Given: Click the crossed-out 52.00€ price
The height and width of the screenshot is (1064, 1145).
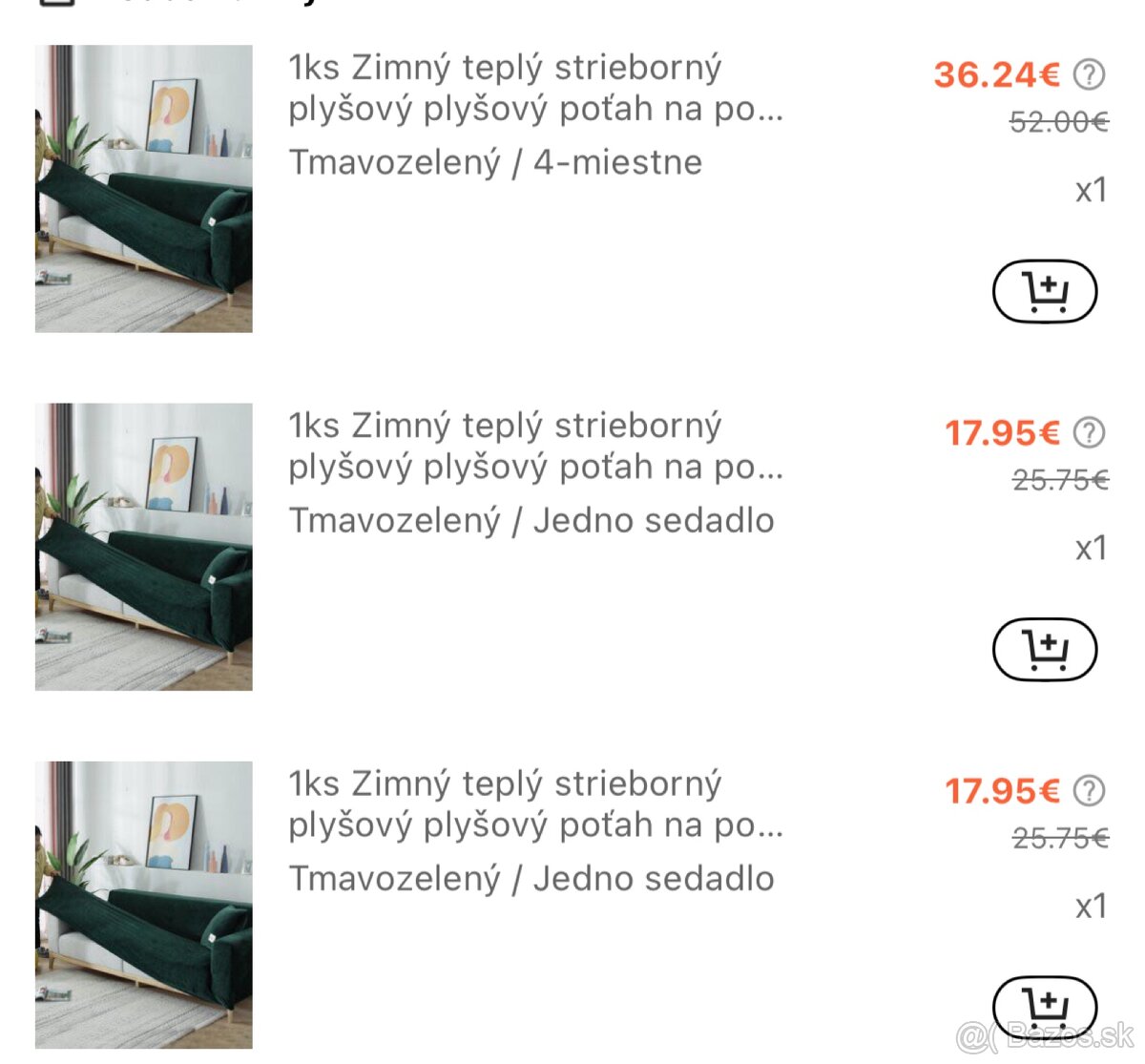Looking at the screenshot, I should (1057, 122).
